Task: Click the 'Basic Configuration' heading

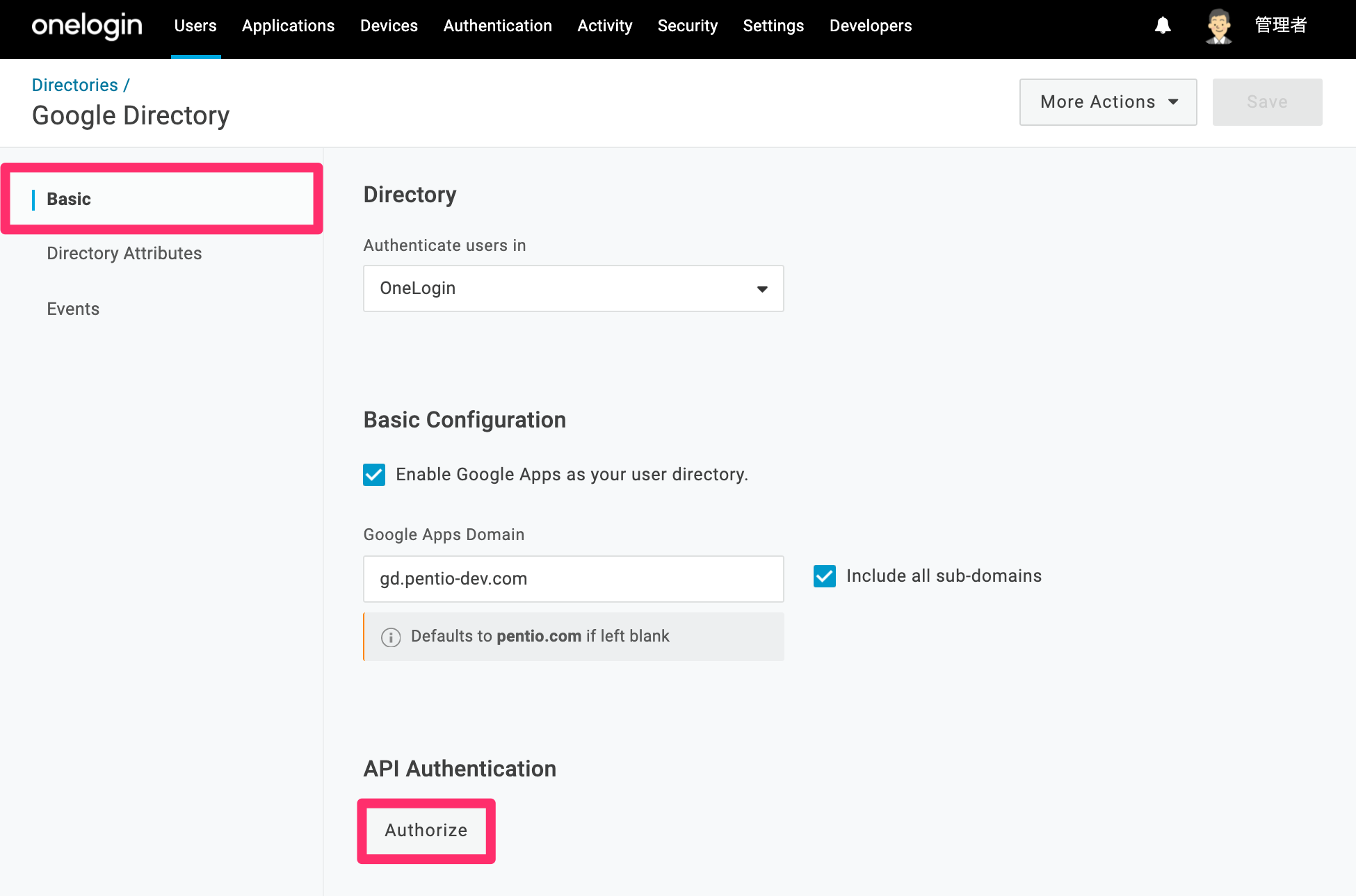Action: [x=465, y=420]
